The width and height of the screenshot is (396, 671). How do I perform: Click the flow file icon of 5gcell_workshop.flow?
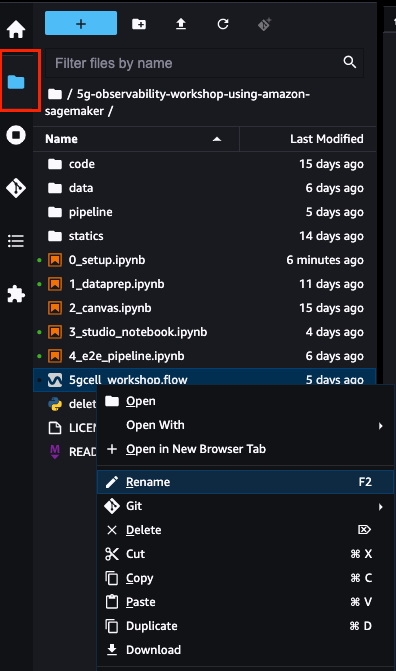tap(55, 380)
